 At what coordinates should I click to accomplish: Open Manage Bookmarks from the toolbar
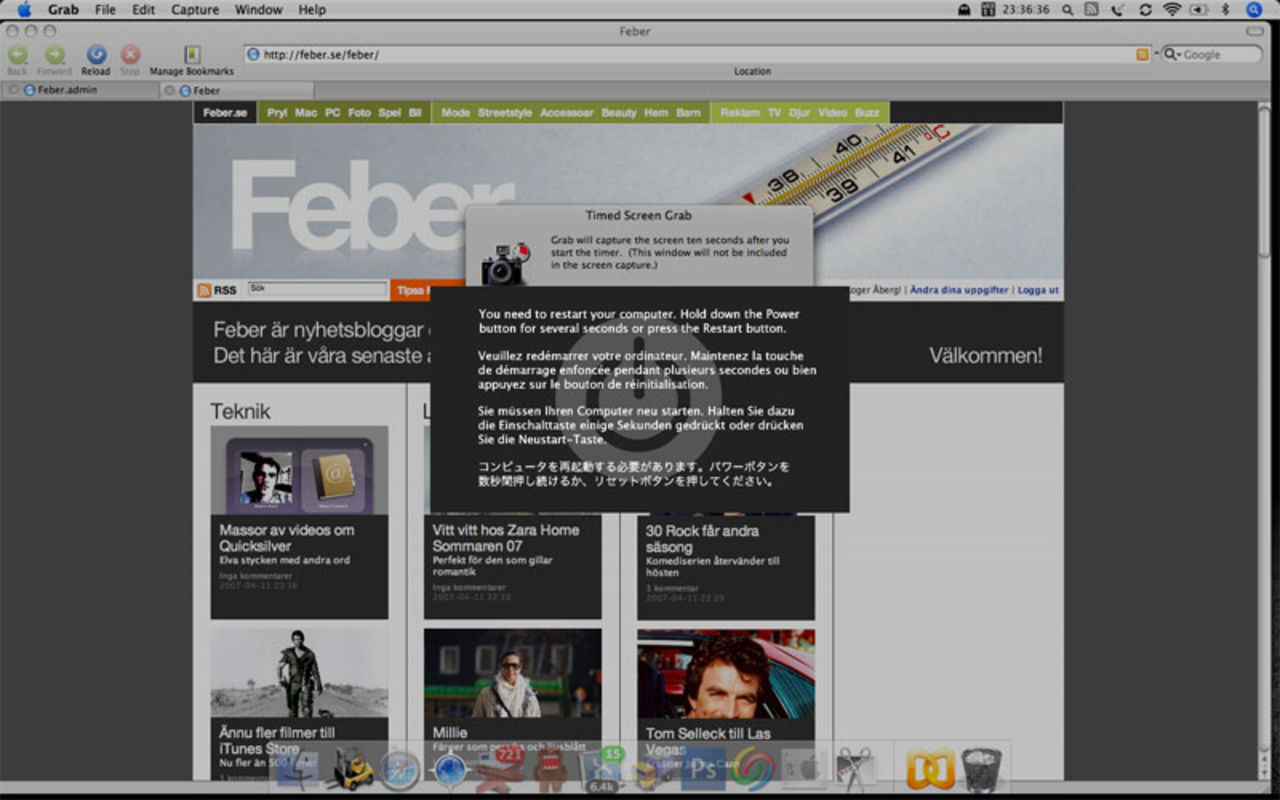(x=191, y=56)
